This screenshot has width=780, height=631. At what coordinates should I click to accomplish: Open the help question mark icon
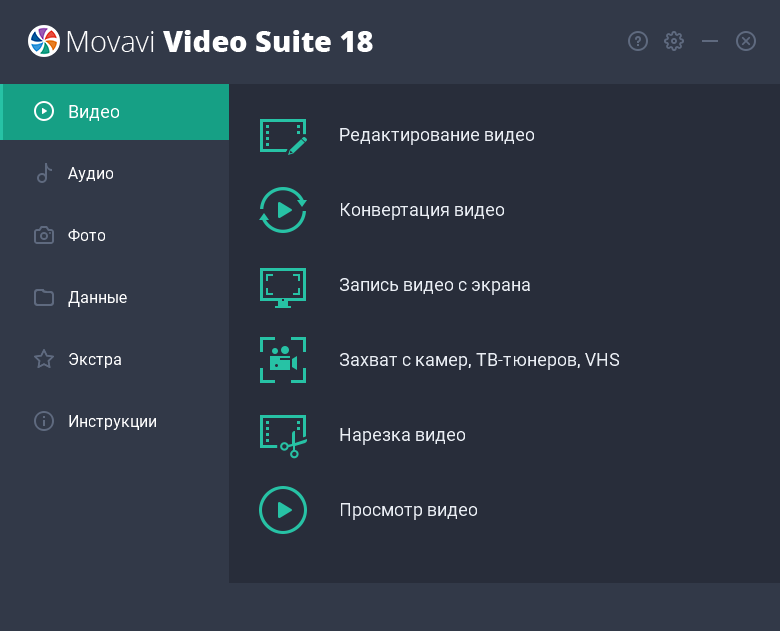(x=638, y=41)
